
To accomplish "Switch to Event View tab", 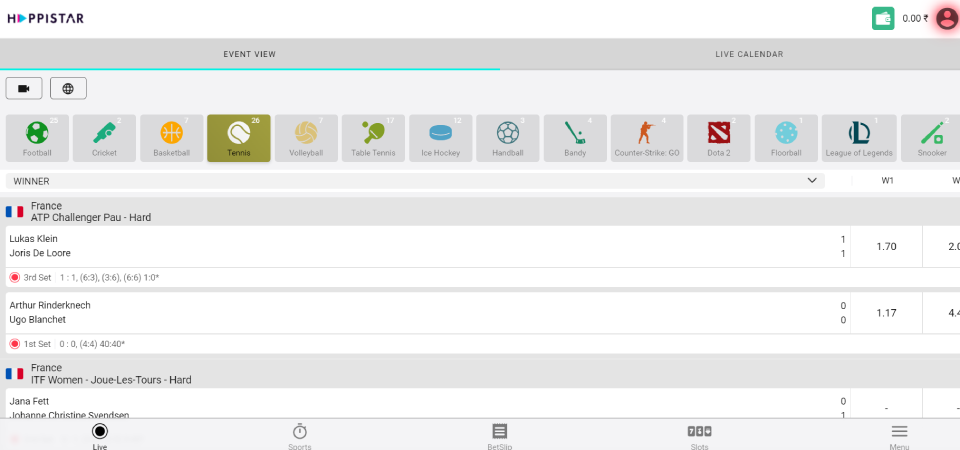I will pos(250,54).
